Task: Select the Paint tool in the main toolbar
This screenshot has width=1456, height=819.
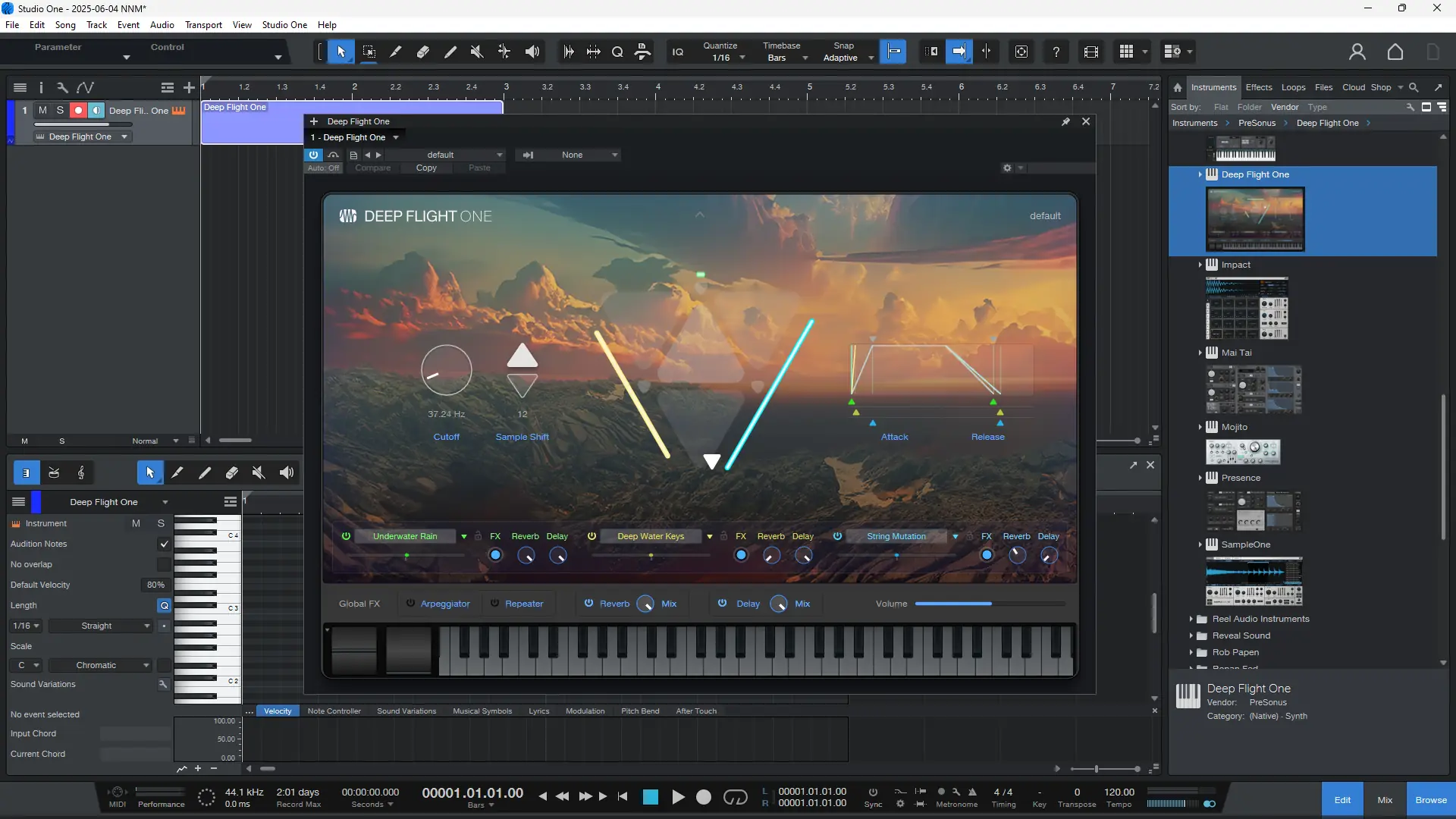Action: 450,51
